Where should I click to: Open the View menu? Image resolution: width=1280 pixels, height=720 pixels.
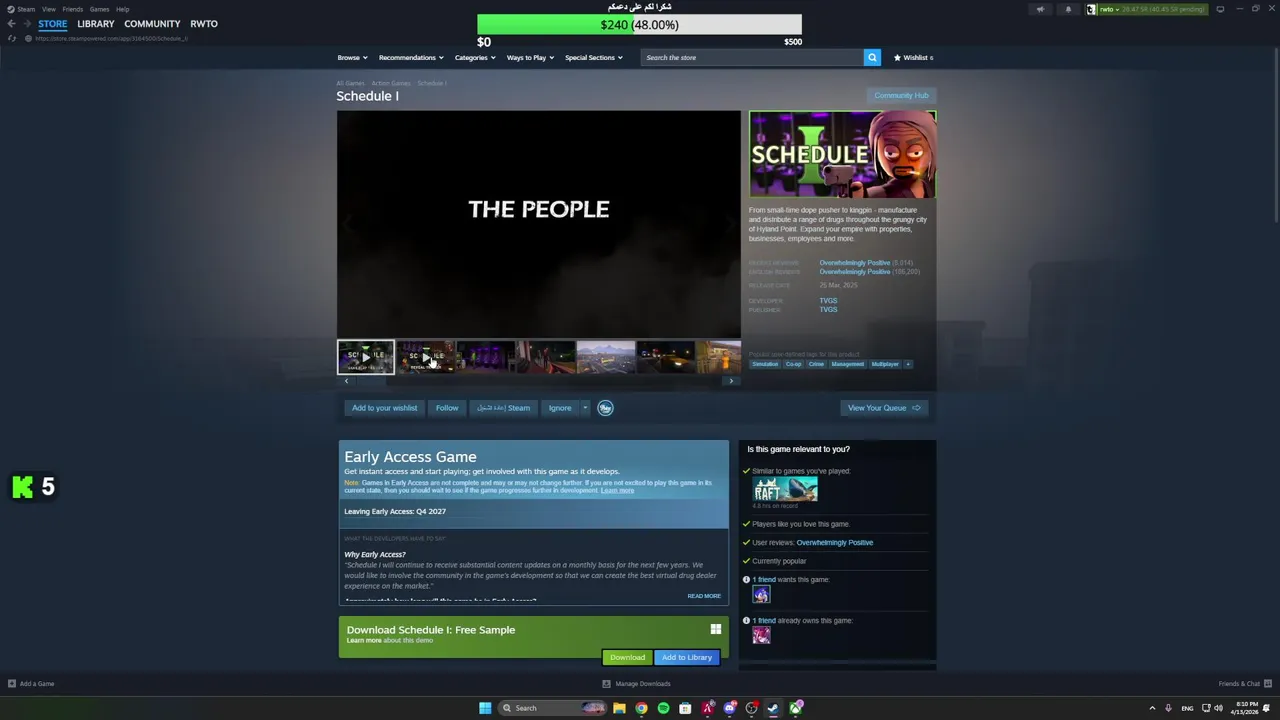coord(48,9)
